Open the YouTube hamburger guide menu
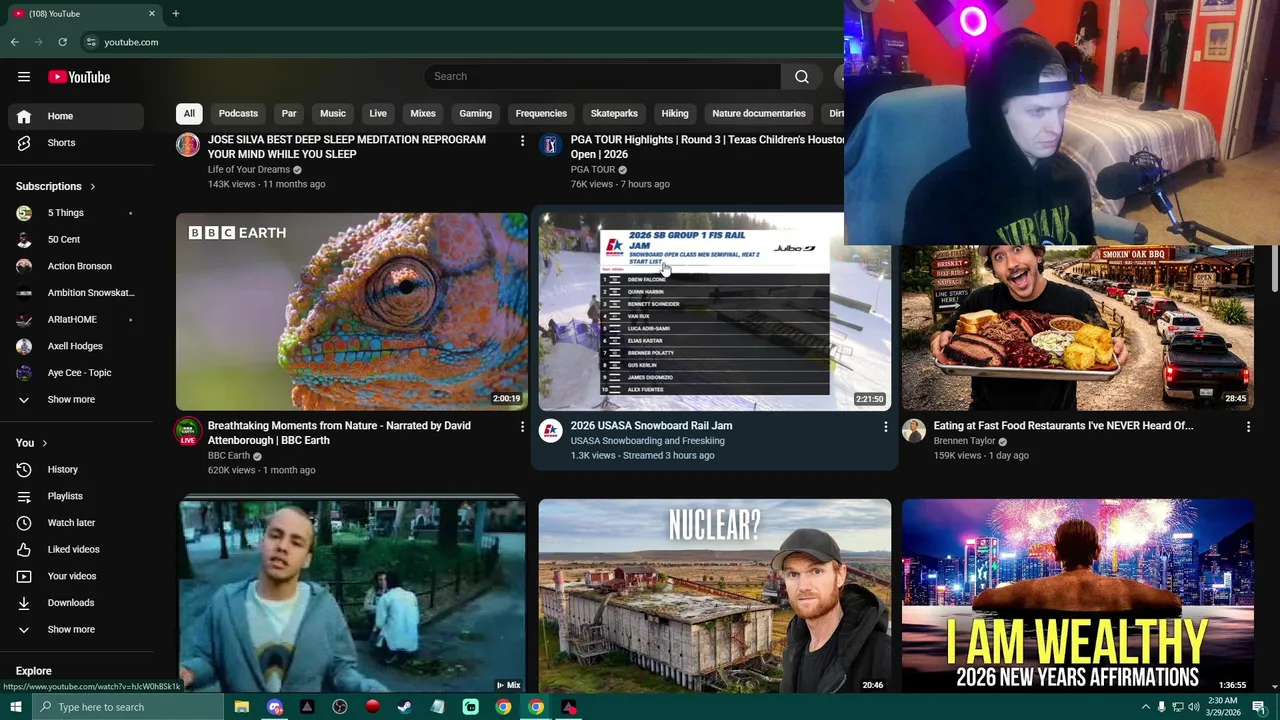The width and height of the screenshot is (1280, 720). click(24, 77)
